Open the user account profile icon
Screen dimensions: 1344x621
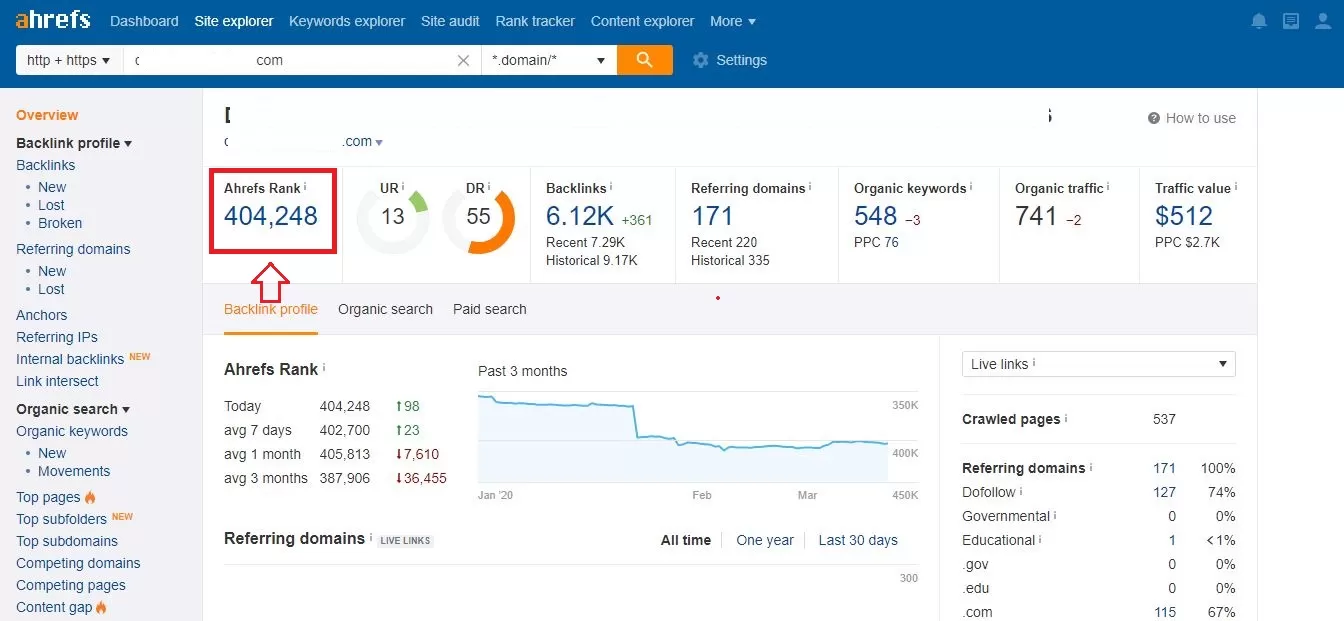click(x=1323, y=21)
